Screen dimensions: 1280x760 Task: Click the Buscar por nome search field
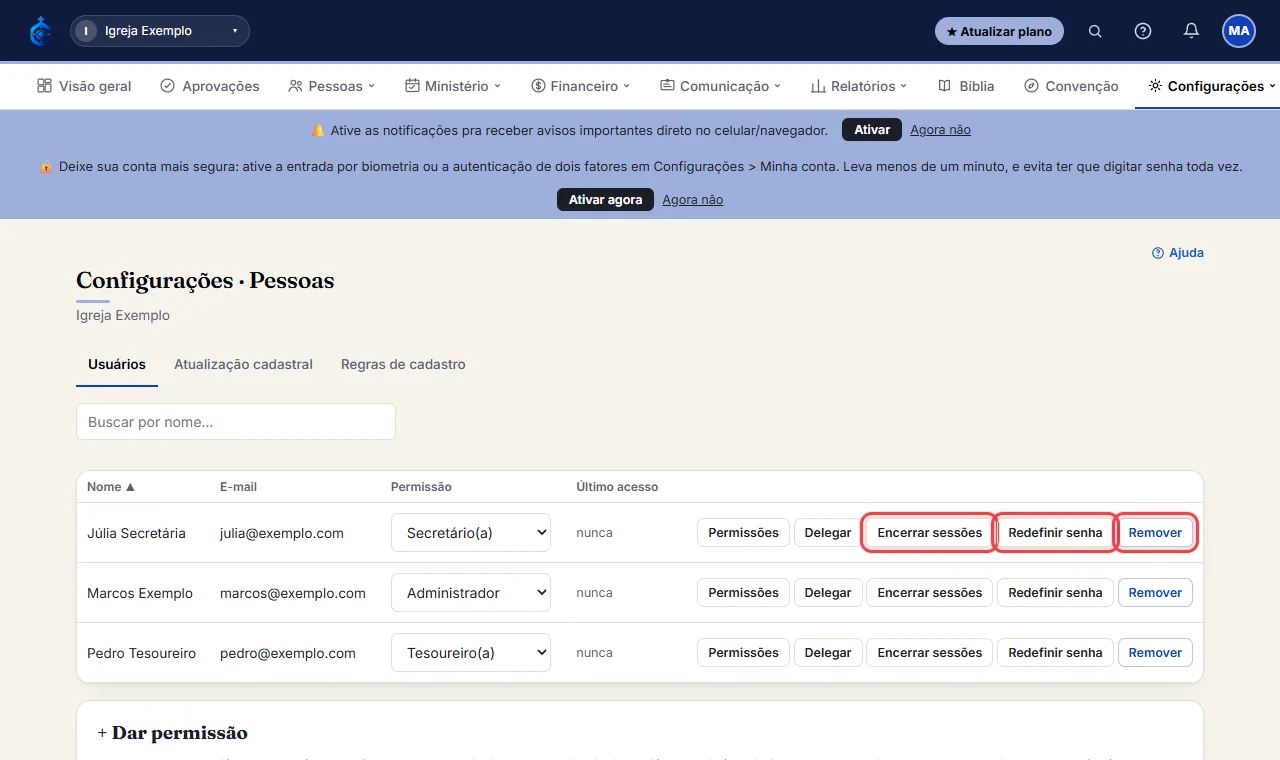pos(236,422)
